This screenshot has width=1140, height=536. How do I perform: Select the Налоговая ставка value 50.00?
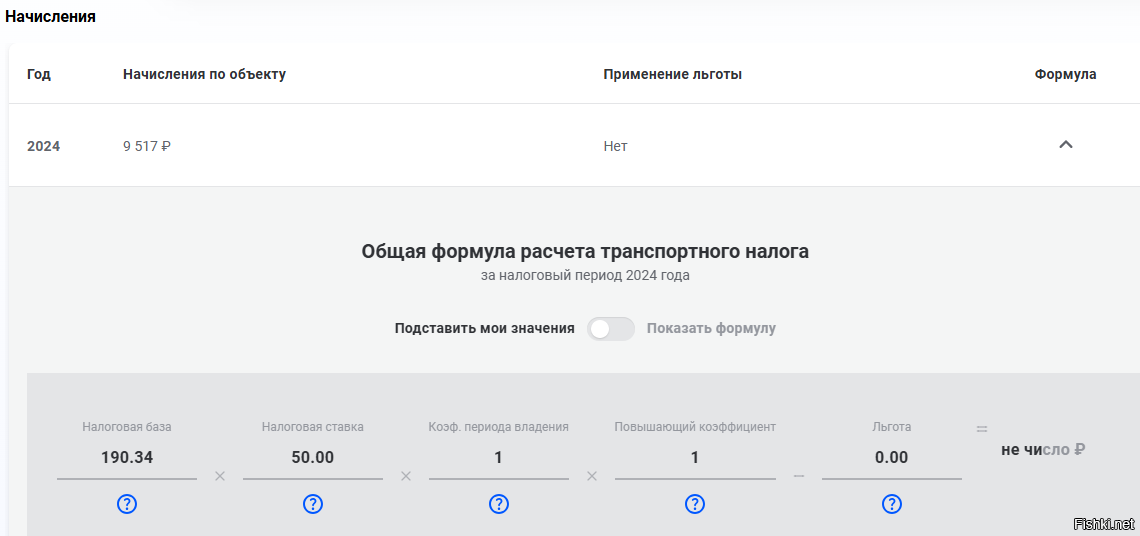313,458
